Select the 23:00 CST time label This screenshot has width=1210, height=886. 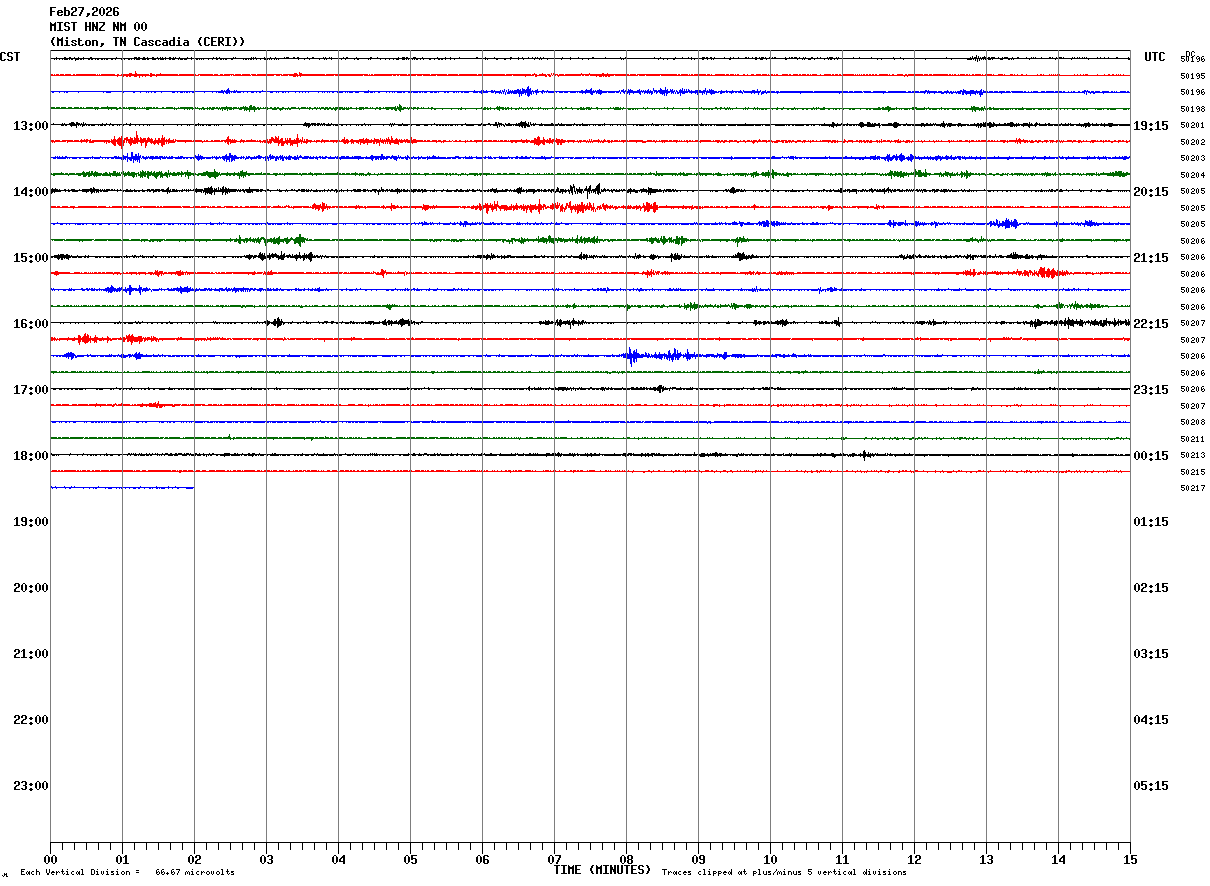coord(31,786)
